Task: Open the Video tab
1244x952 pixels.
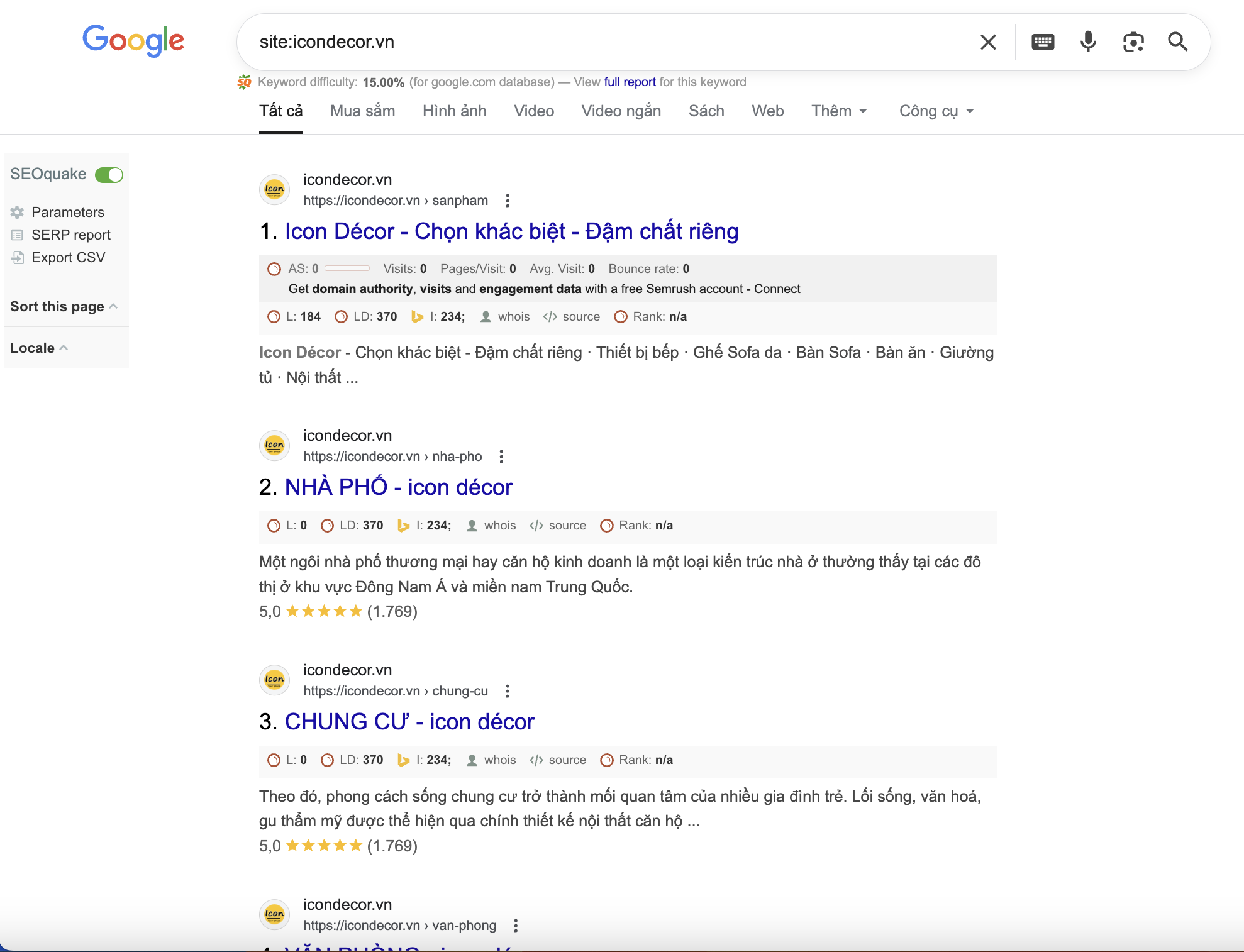Action: (x=534, y=111)
